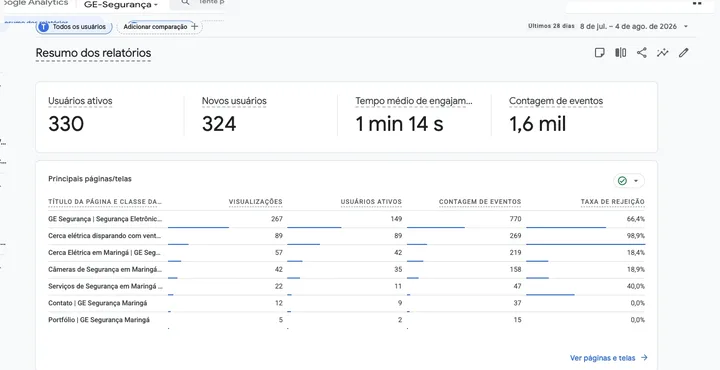
Task: Click the compare columns icon
Action: [x=620, y=53]
